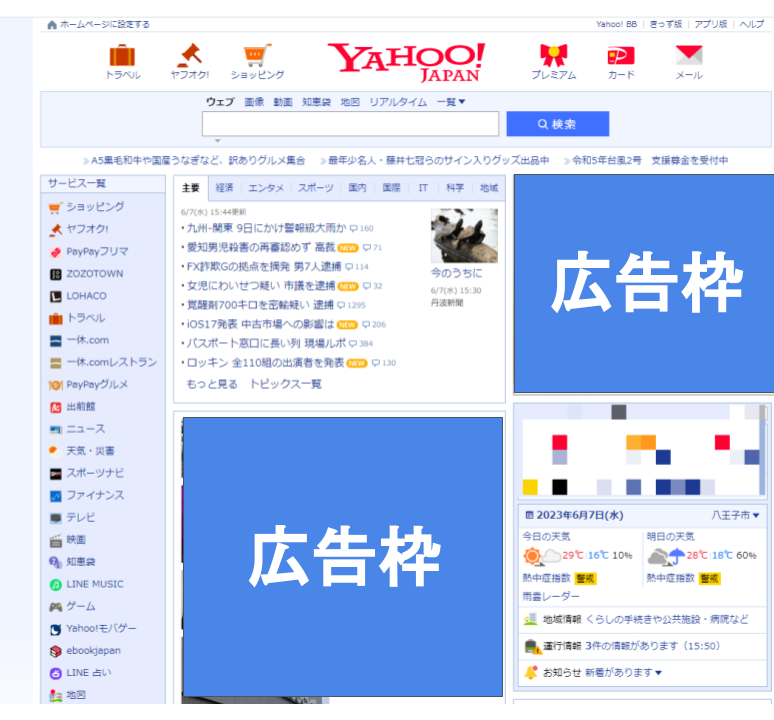Open 運行情報 3件の情報があります row

click(x=642, y=646)
